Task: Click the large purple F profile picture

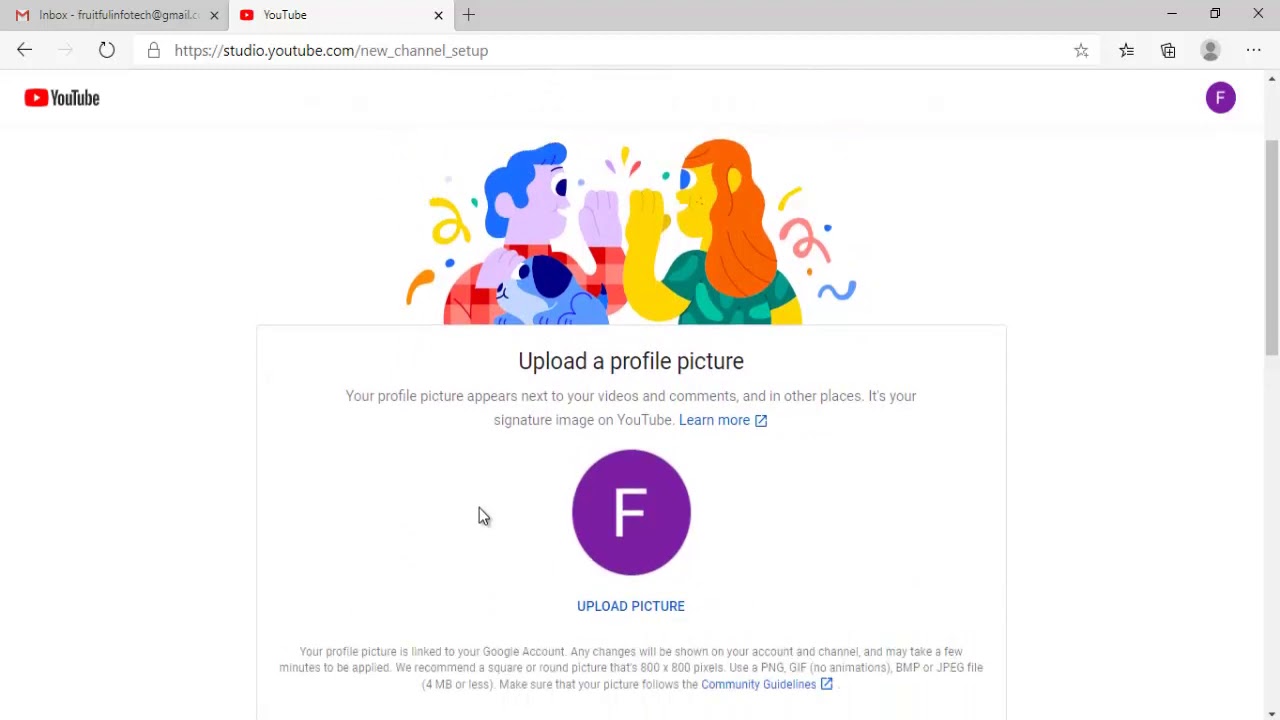Action: coord(631,512)
